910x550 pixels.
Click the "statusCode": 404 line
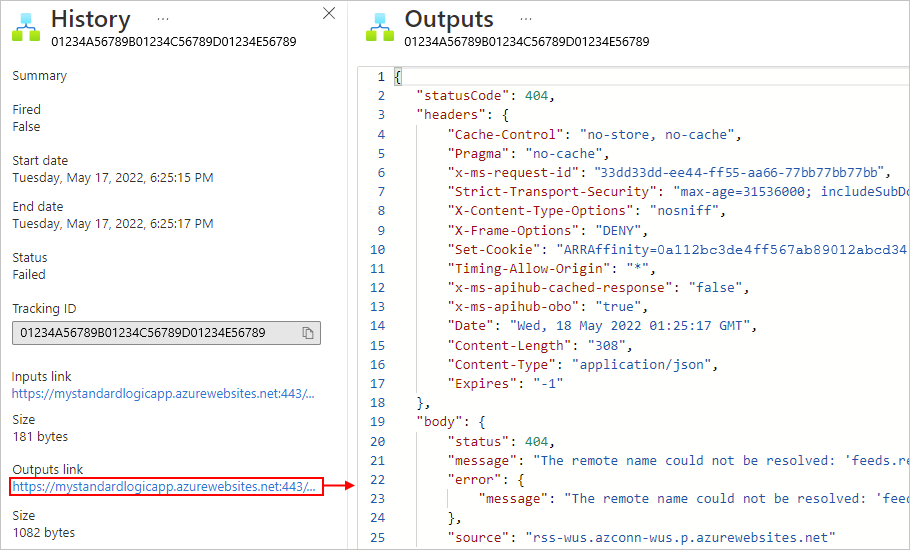tap(486, 96)
